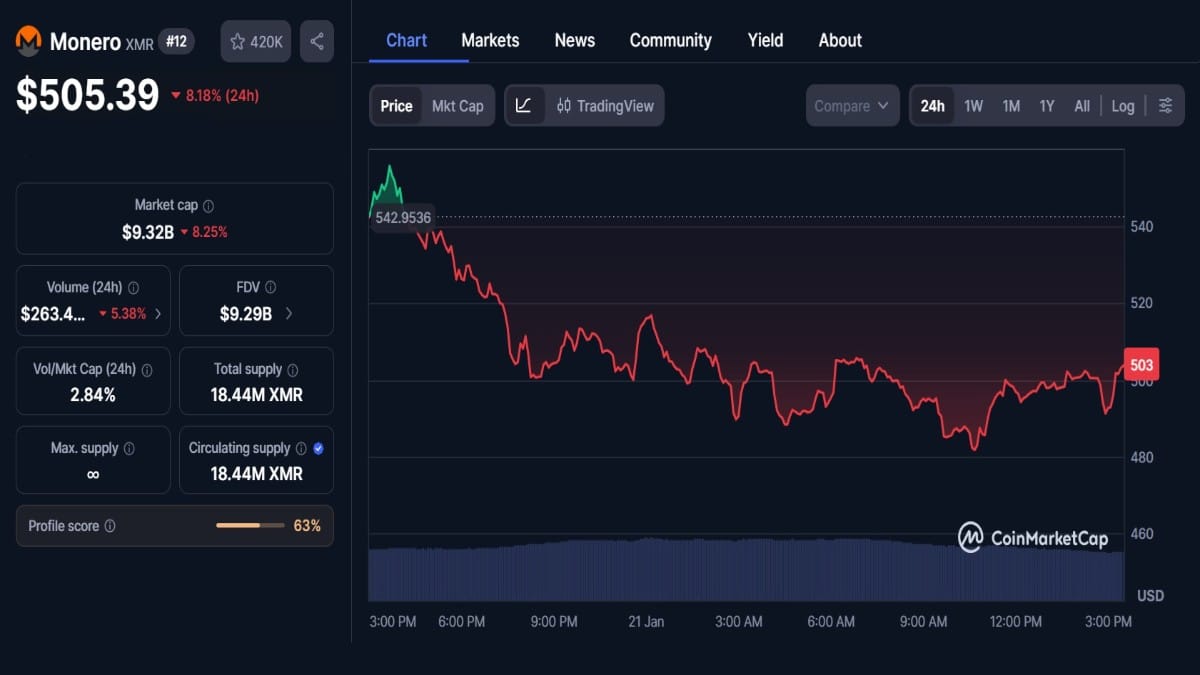Switch to TradingView chart mode
The image size is (1200, 675).
click(605, 106)
